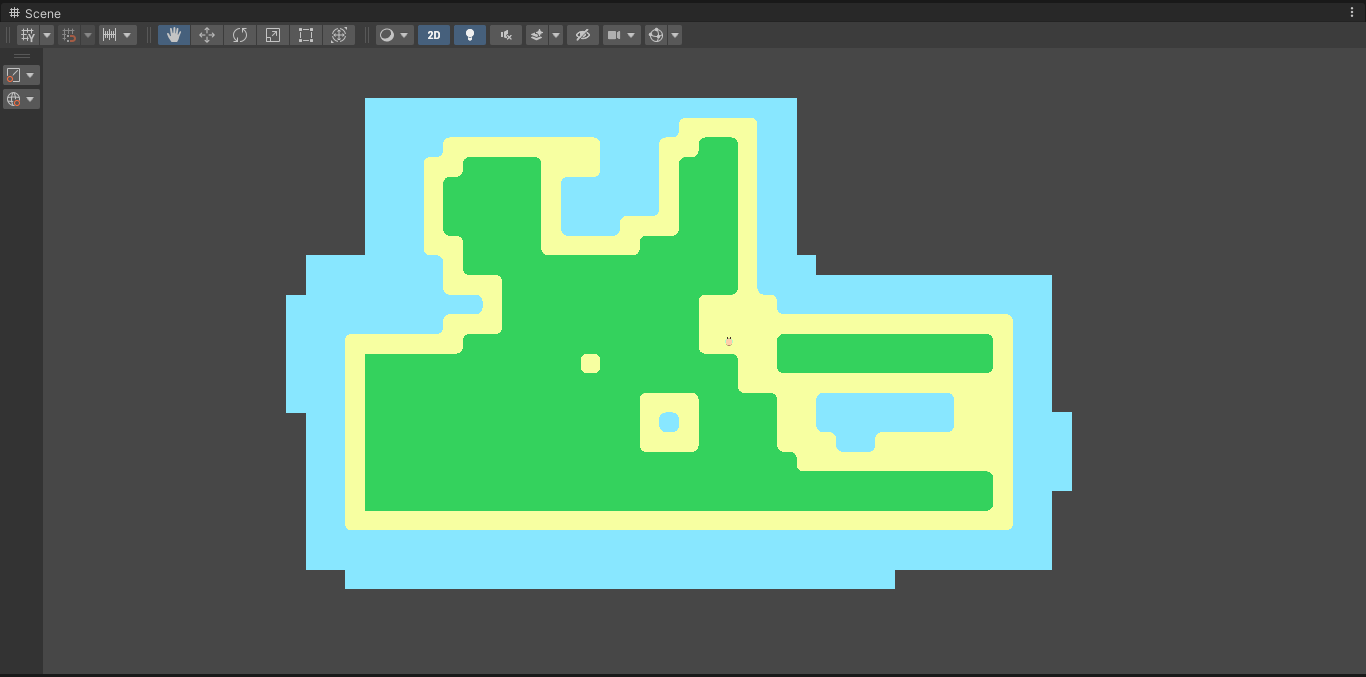Select the Move tool
Viewport: 1366px width, 677px height.
[x=207, y=34]
